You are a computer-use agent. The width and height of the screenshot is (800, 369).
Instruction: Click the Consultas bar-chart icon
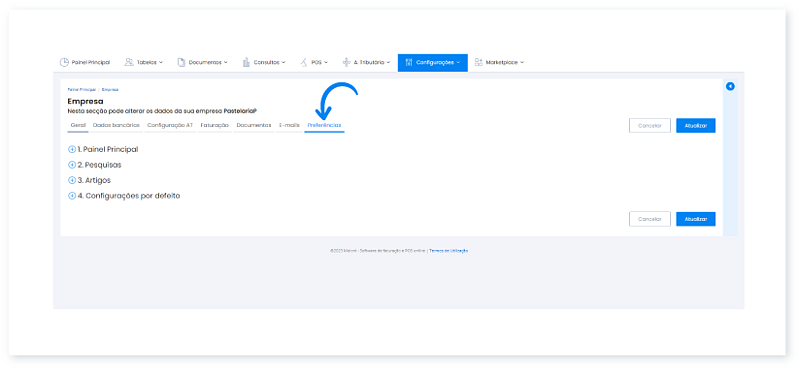click(246, 62)
